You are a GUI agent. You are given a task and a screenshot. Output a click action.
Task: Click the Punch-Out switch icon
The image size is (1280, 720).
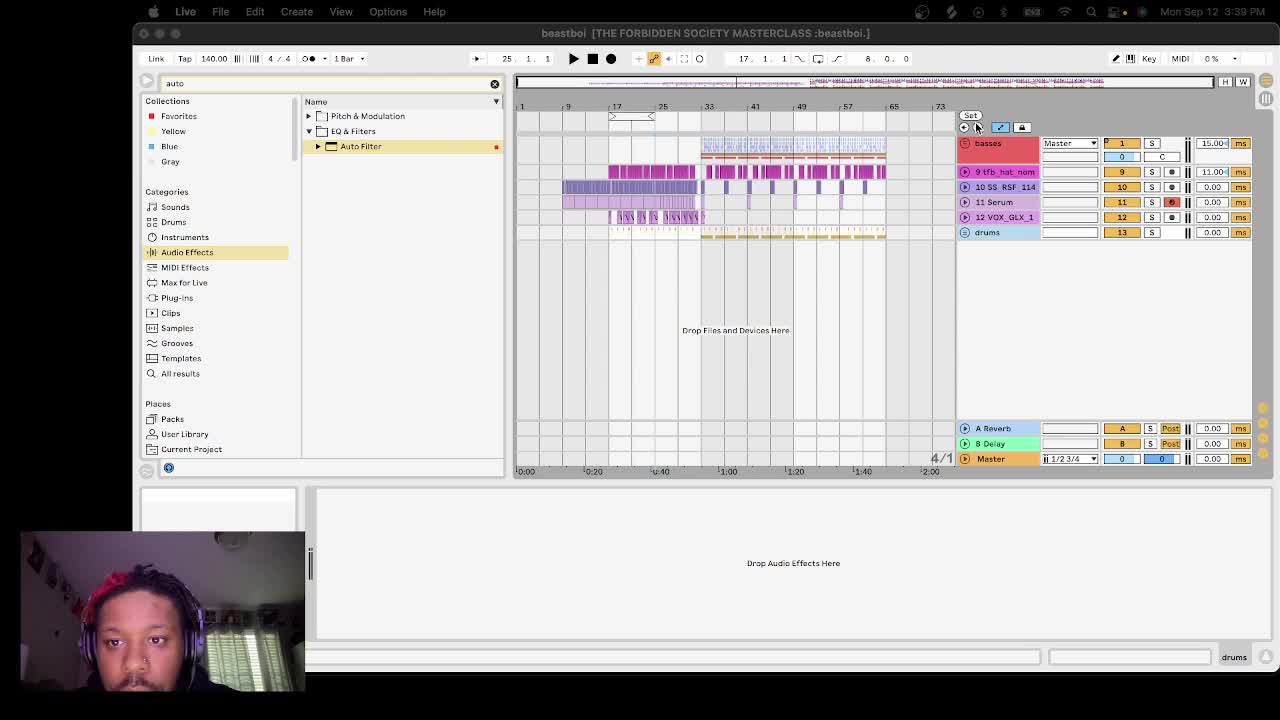point(837,59)
